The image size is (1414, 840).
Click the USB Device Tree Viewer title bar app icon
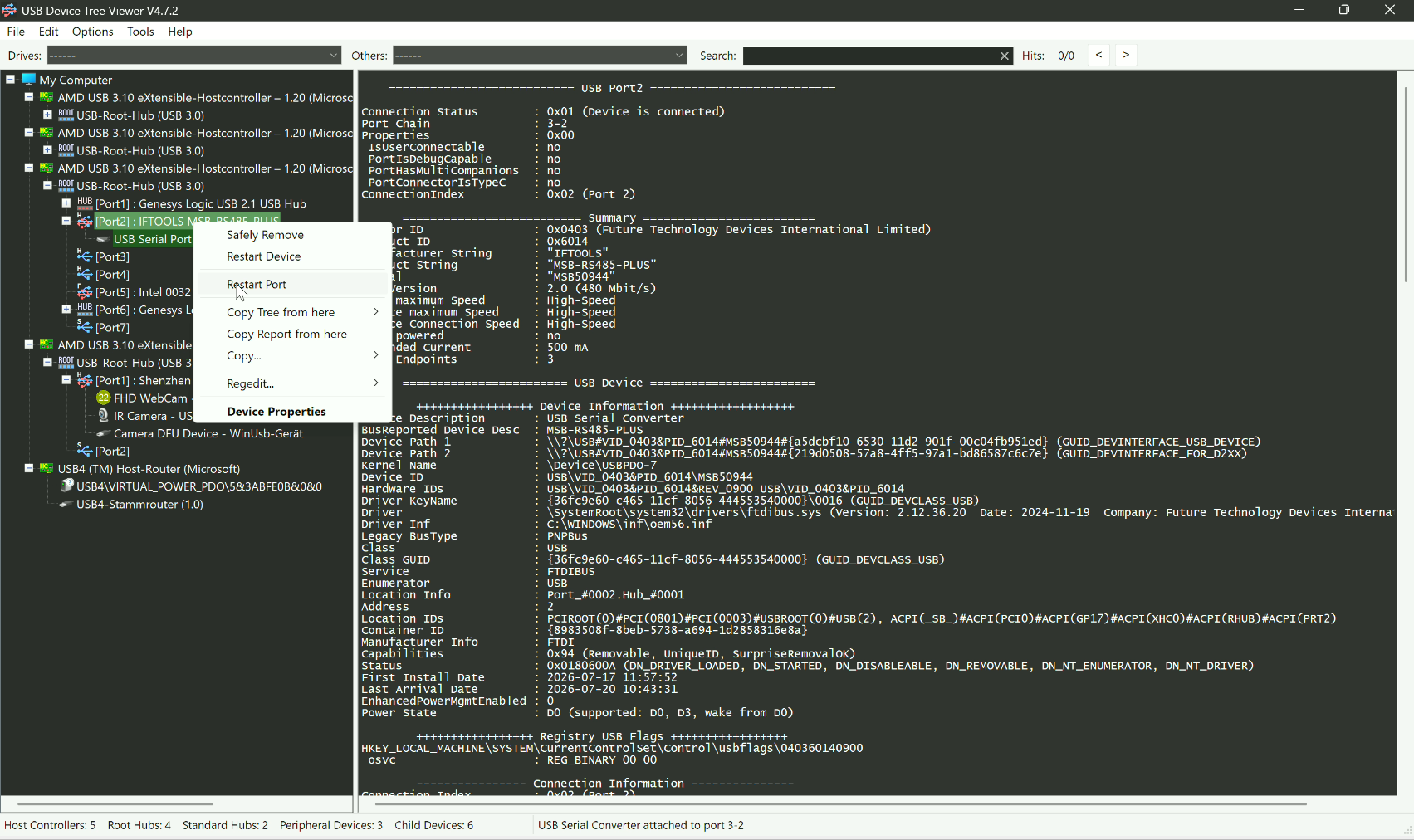(x=9, y=10)
